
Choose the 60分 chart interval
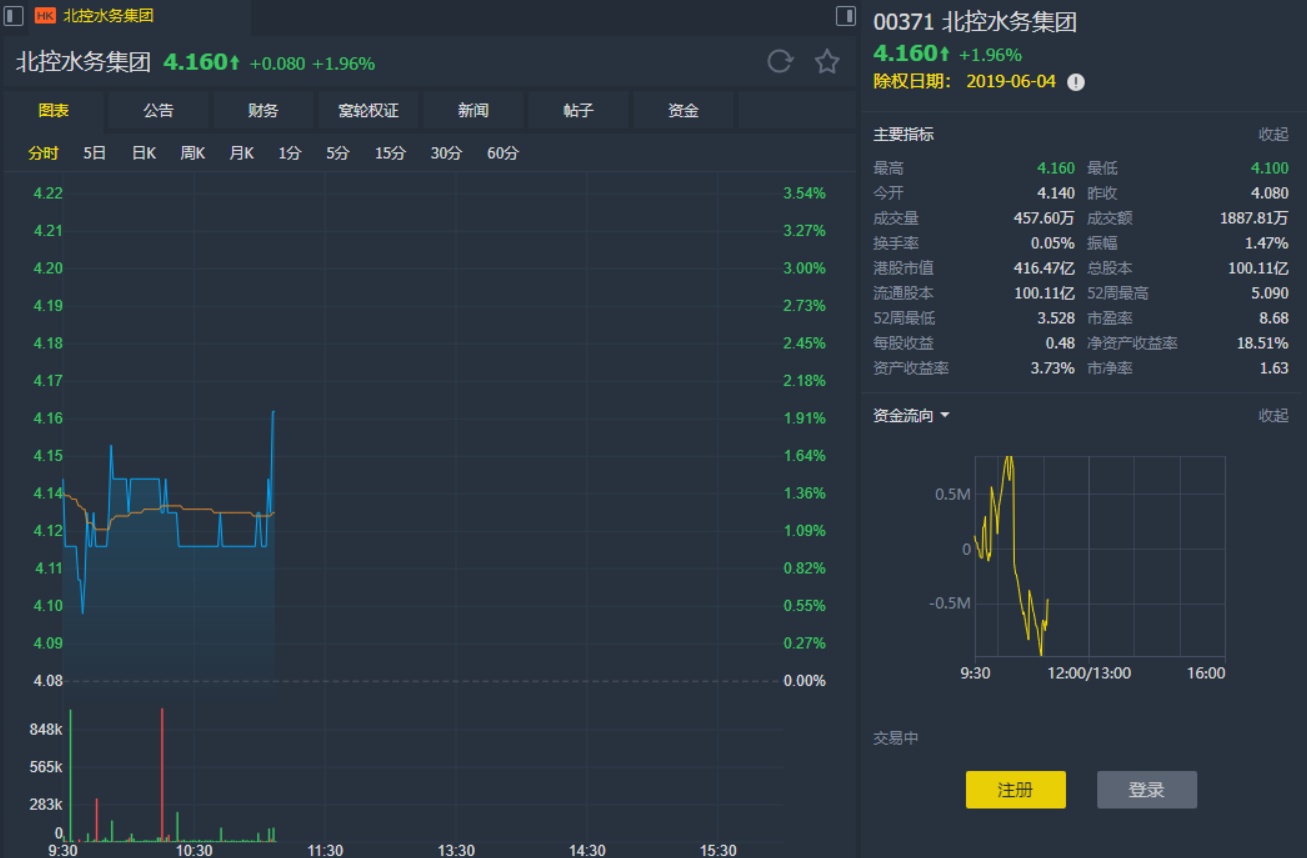click(503, 153)
